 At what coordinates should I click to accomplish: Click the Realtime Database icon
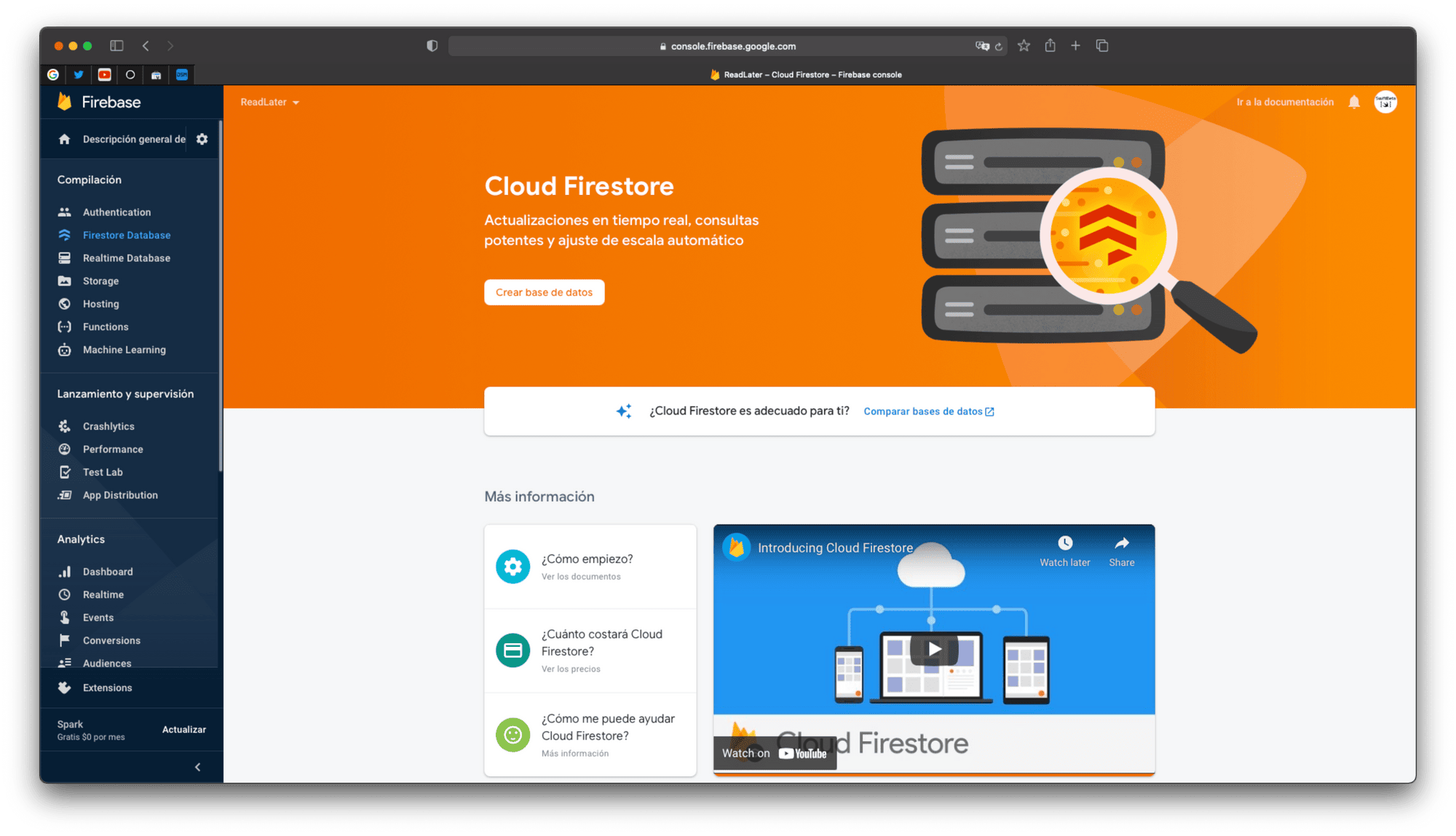coord(64,258)
